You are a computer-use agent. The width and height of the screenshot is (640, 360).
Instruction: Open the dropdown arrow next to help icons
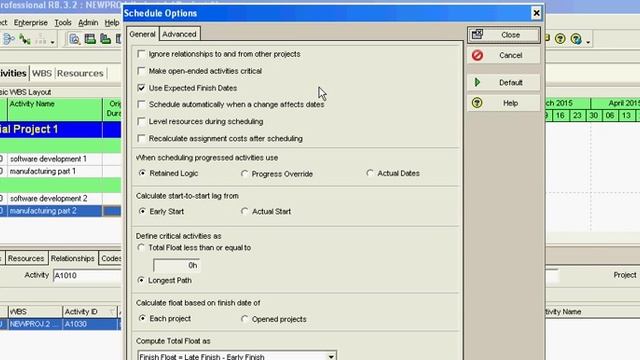(x=588, y=42)
